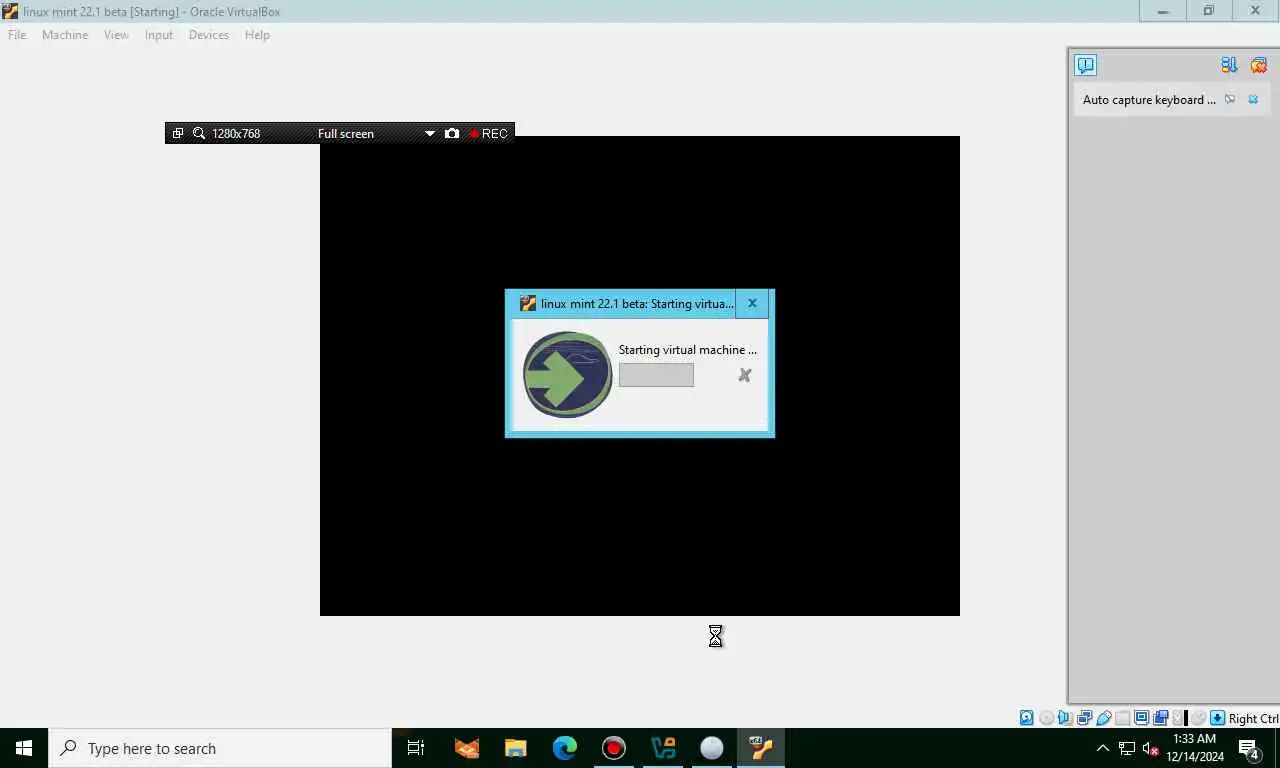Click the recording status icon

1161,718
